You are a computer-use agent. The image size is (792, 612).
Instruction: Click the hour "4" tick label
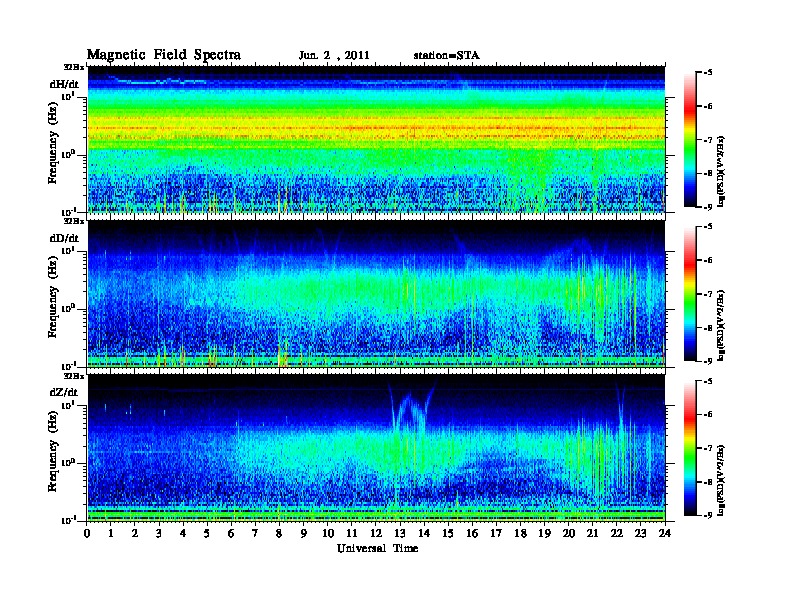point(183,534)
